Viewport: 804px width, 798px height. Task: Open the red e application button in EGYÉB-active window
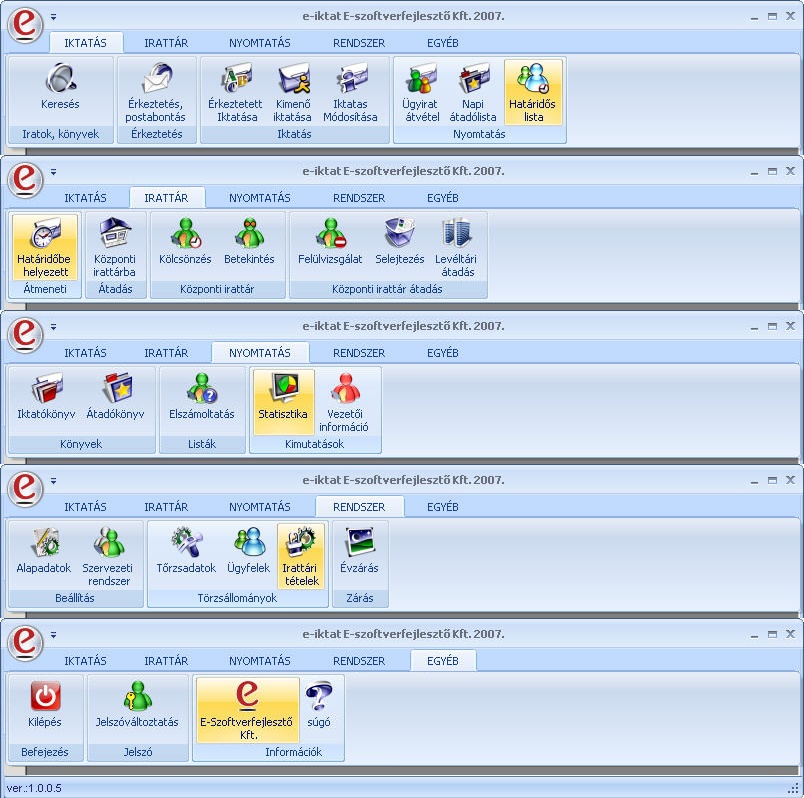(25, 642)
